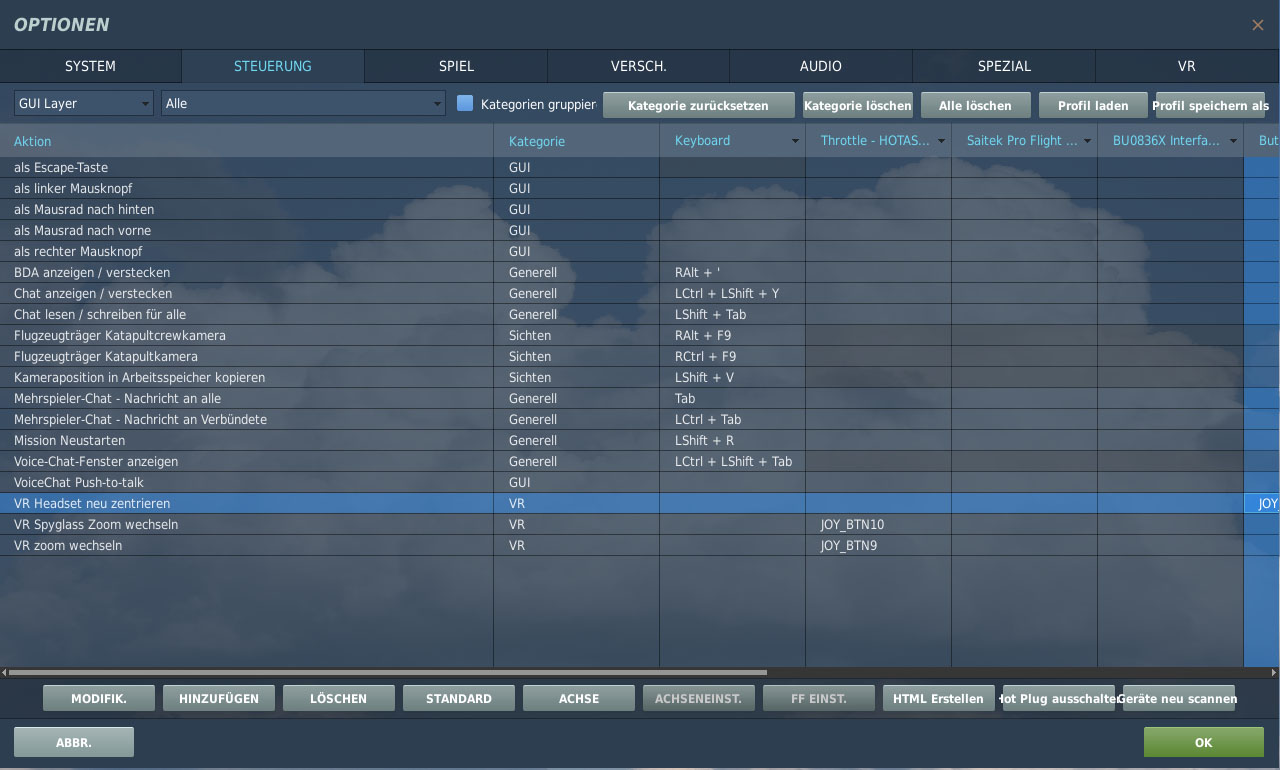This screenshot has height=770, width=1280.
Task: Close the Optionen window with X icon
Action: (1257, 25)
